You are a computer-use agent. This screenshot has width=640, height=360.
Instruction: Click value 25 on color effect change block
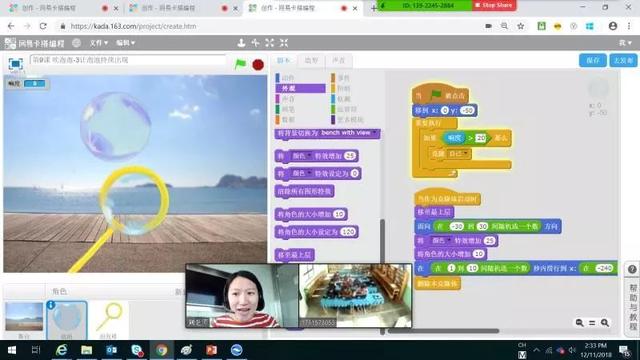(350, 156)
